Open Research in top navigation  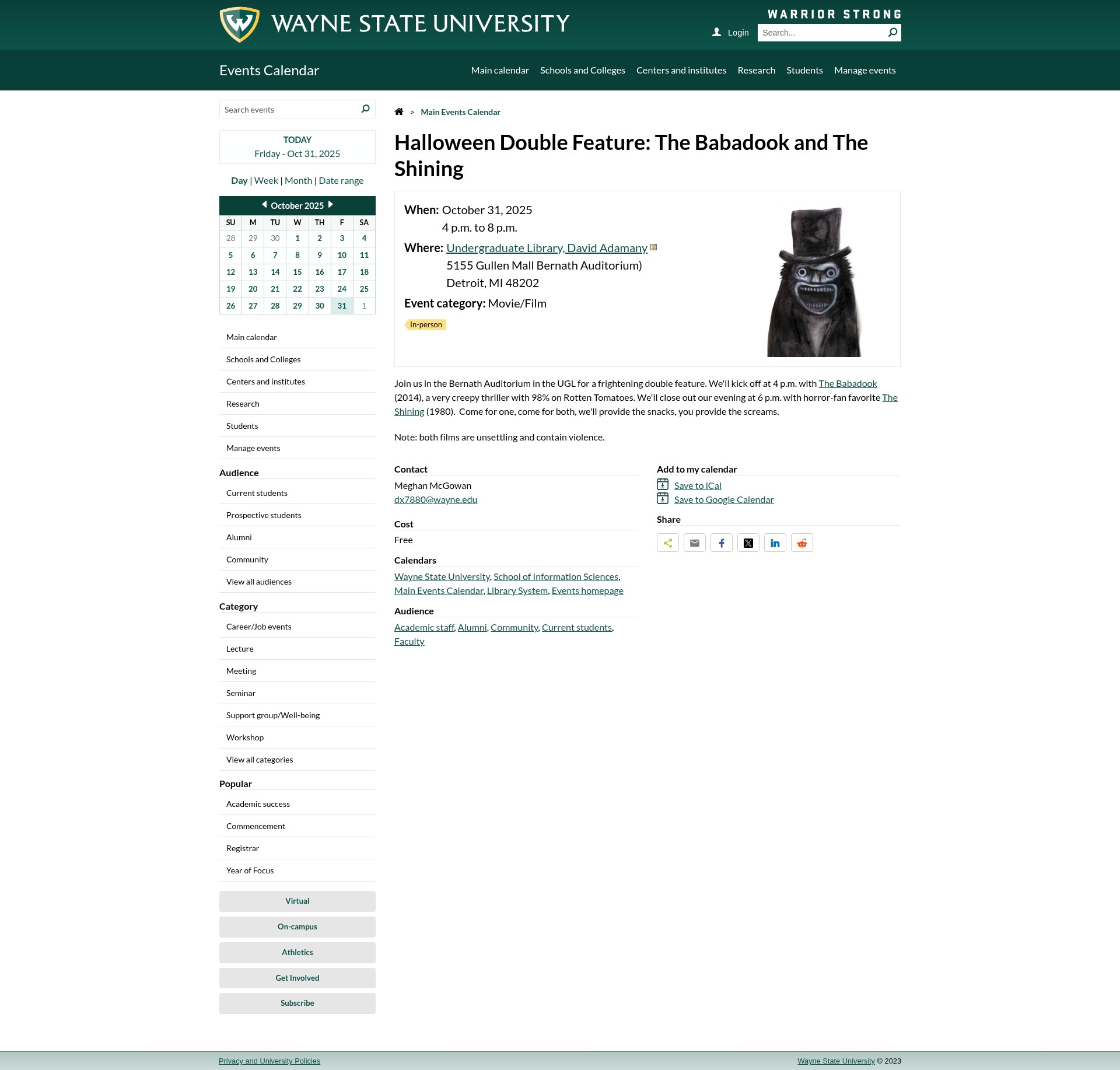coord(757,70)
